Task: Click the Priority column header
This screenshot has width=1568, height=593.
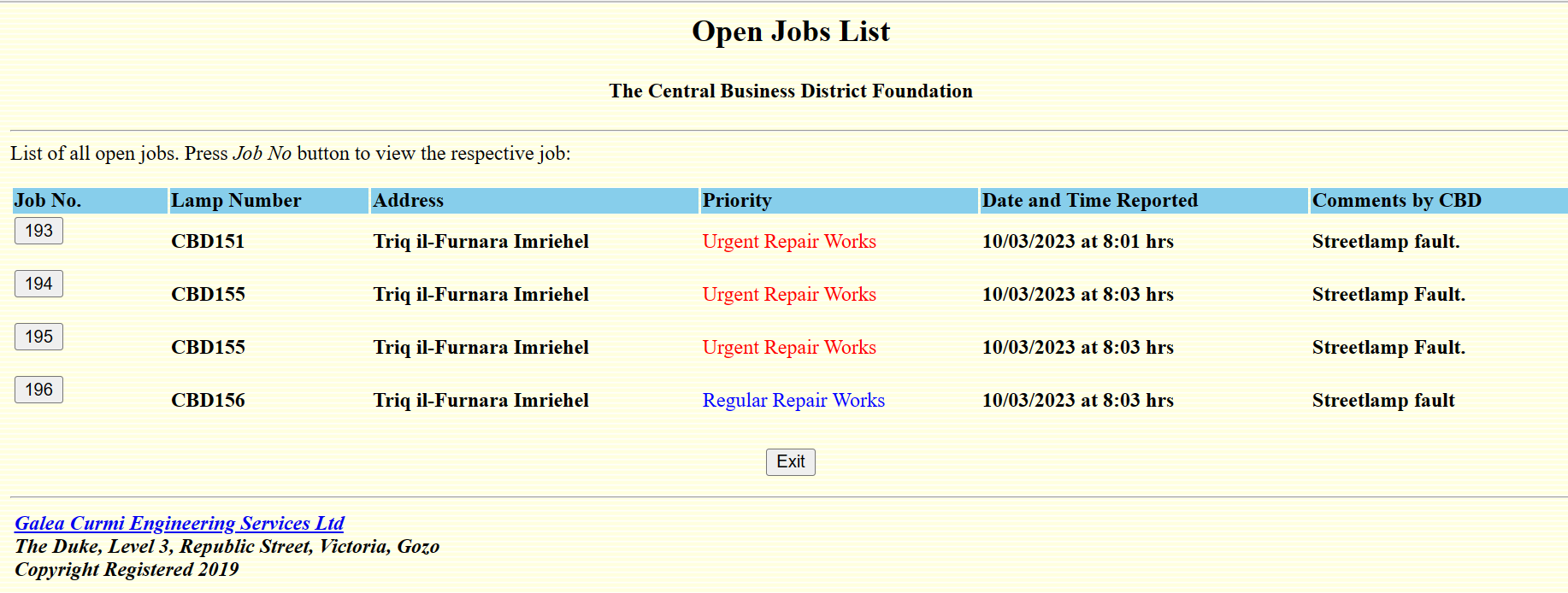Action: tap(737, 201)
